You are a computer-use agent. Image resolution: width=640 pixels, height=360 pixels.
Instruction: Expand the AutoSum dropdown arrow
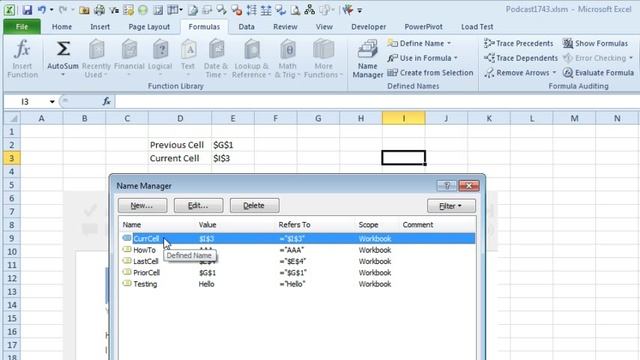63,75
